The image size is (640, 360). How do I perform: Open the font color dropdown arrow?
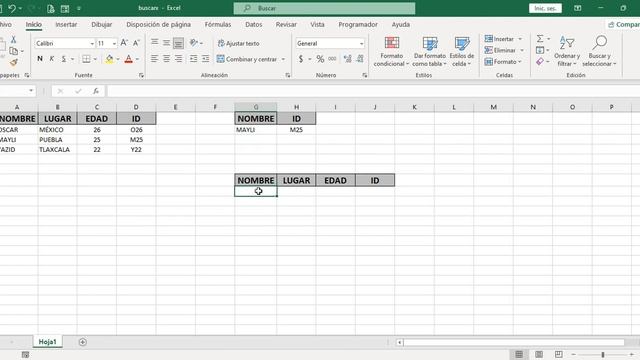[x=137, y=59]
